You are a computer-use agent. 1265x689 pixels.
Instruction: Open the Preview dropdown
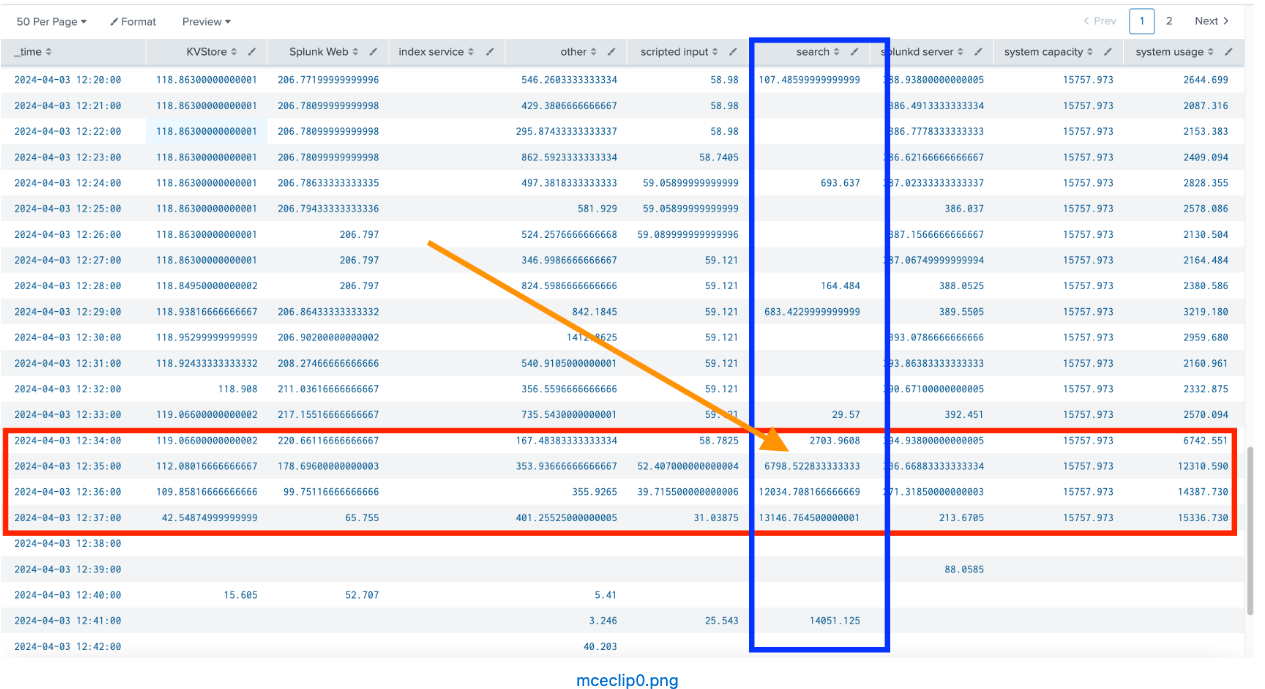(205, 21)
